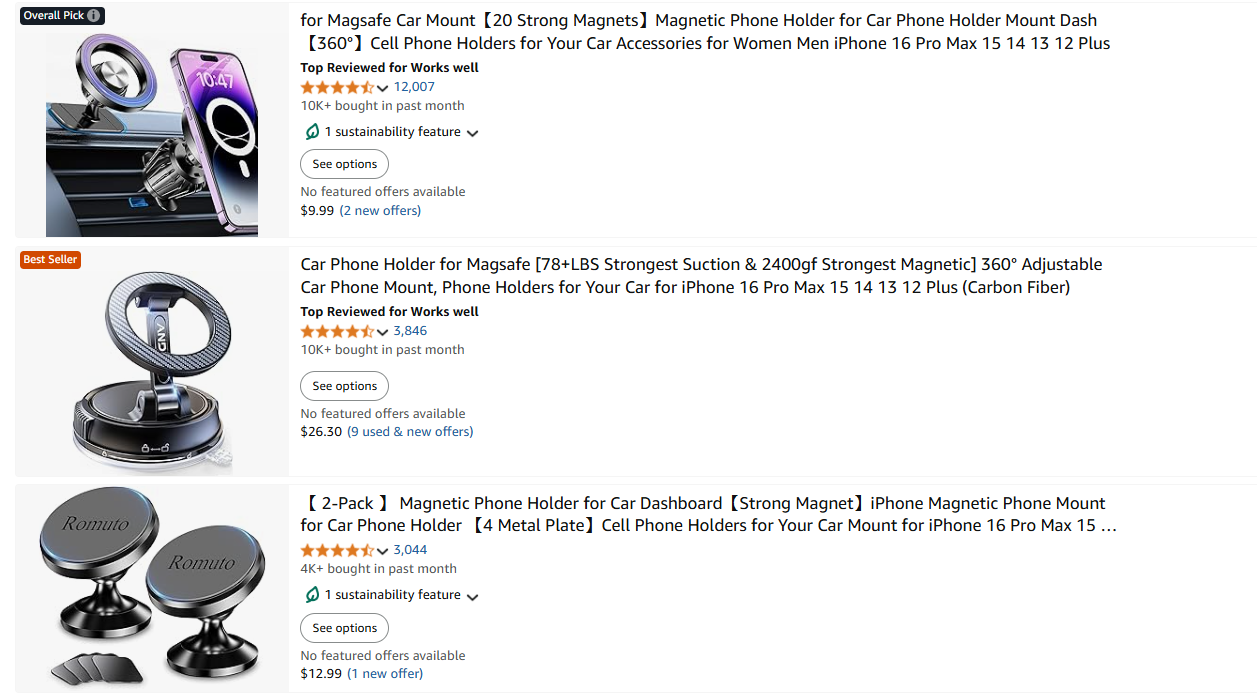Expand sustainability feature dropdown on first product
Screen dimensions: 1257x694
click(x=472, y=133)
